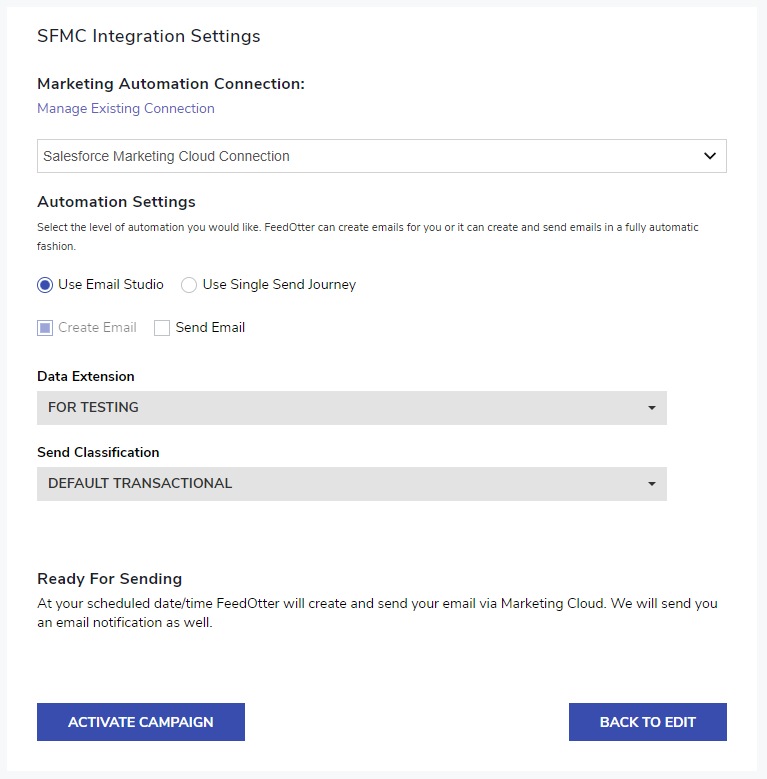Click the Use Email Studio label text
Viewport: 767px width, 779px height.
(110, 285)
